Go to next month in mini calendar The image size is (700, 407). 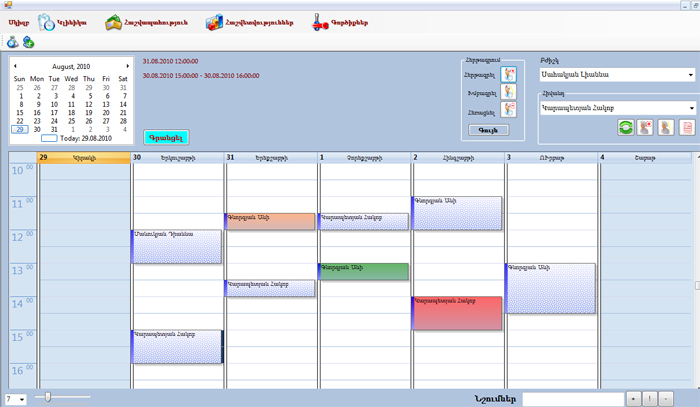coord(127,66)
